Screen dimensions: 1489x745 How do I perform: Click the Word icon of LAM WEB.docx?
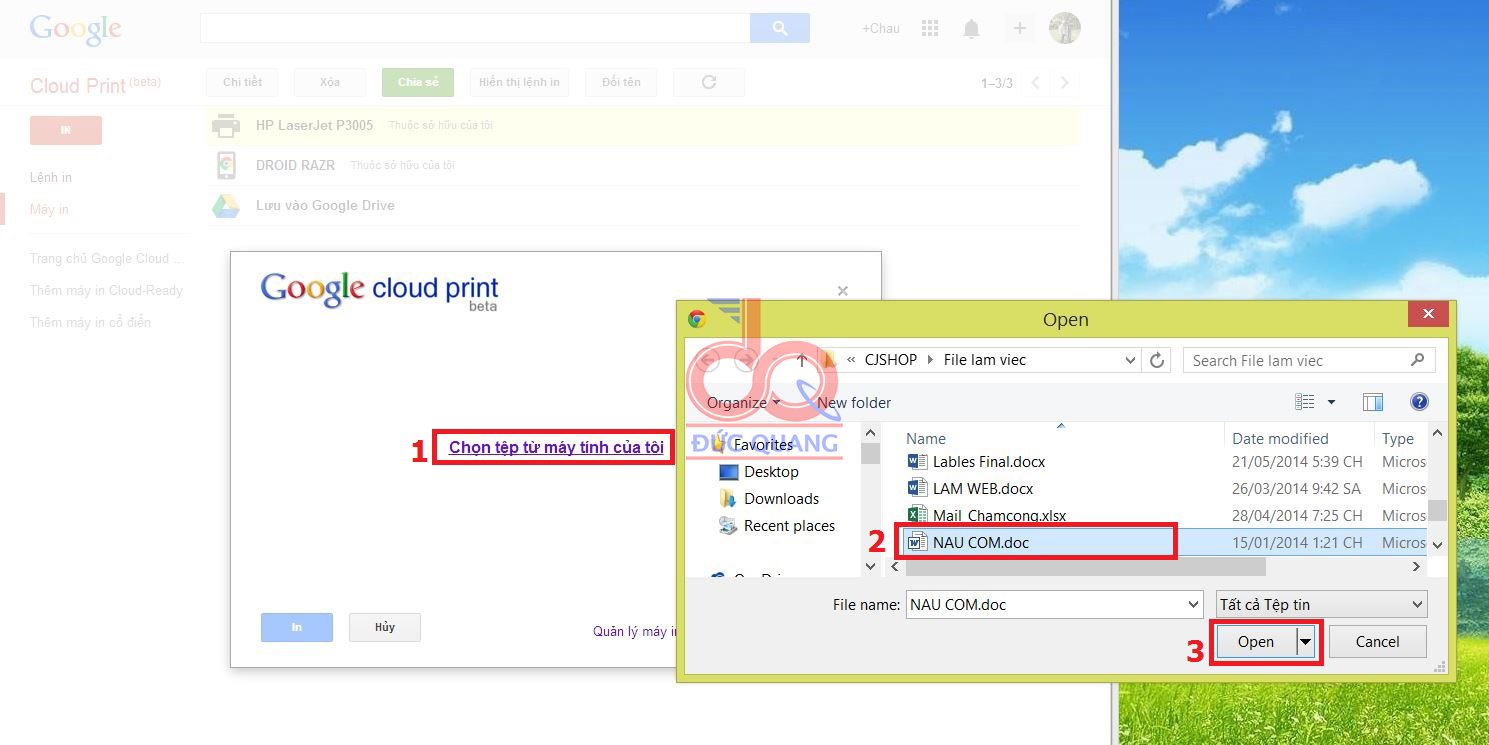pos(917,489)
